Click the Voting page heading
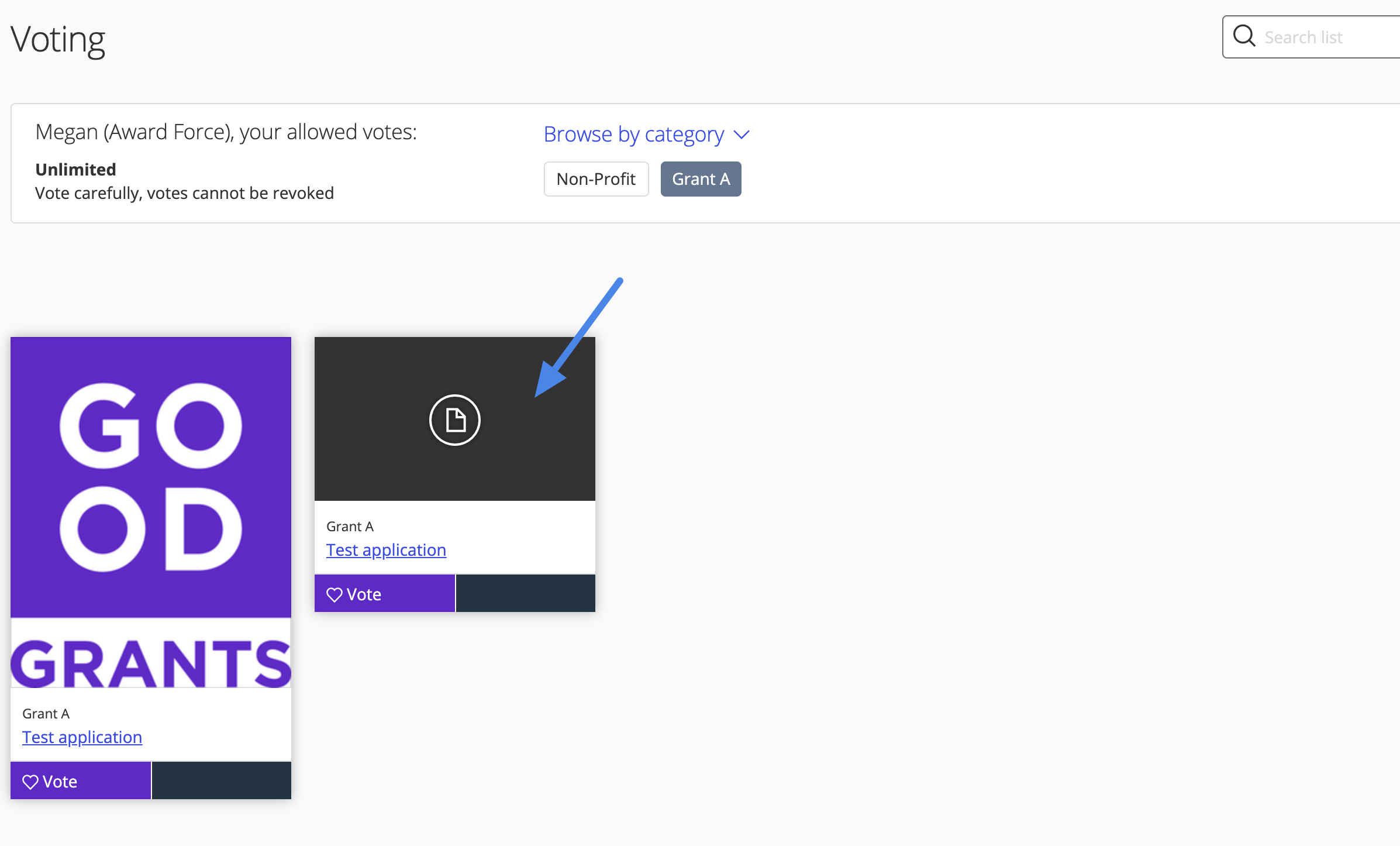The image size is (1400, 846). click(58, 40)
